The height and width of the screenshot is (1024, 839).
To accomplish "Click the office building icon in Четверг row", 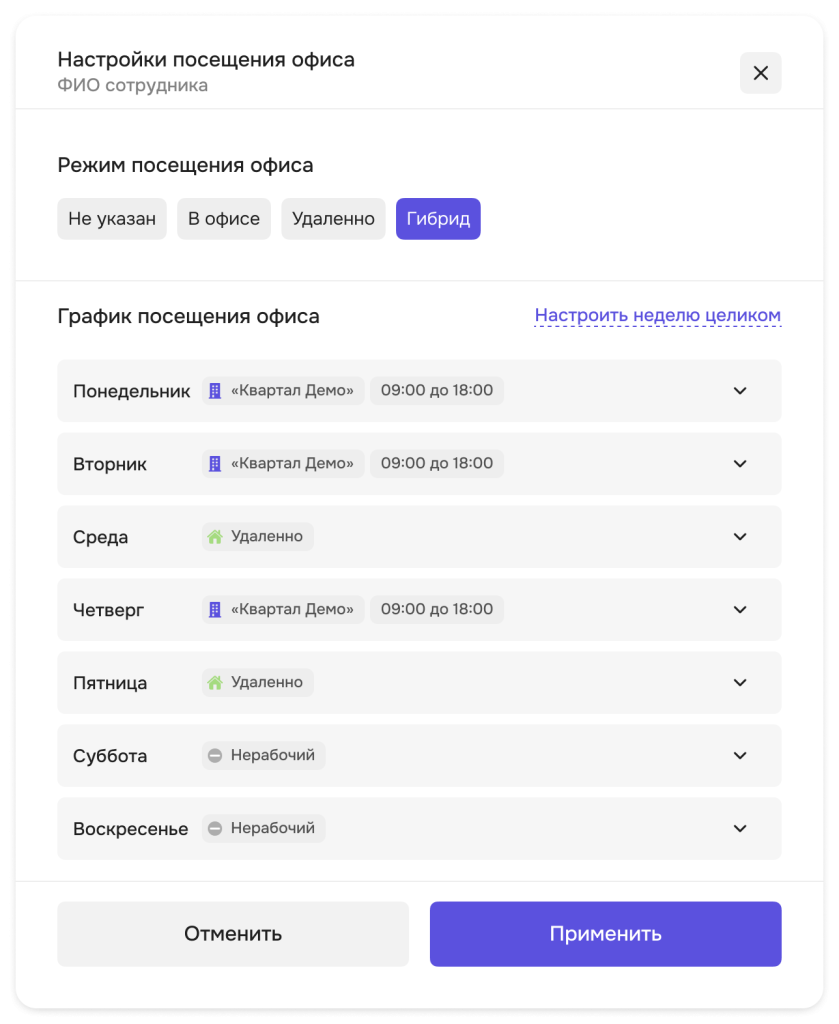I will 215,610.
